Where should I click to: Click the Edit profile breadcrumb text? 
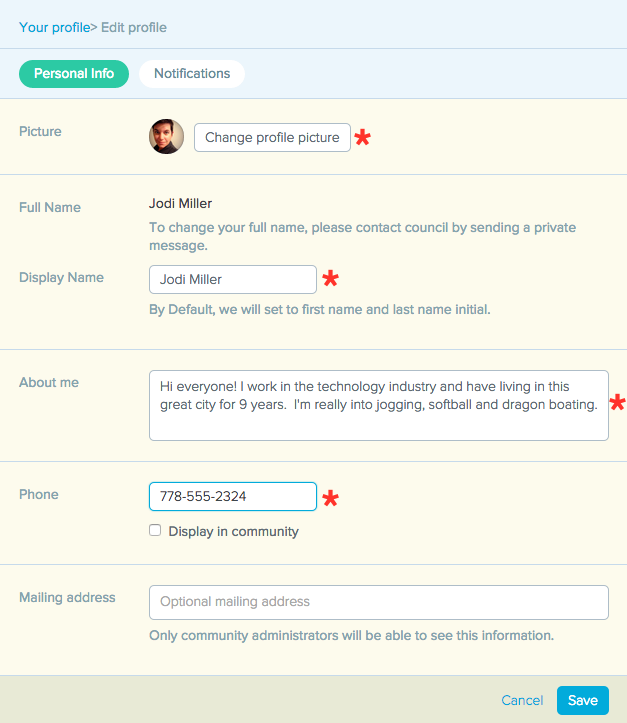point(134,27)
